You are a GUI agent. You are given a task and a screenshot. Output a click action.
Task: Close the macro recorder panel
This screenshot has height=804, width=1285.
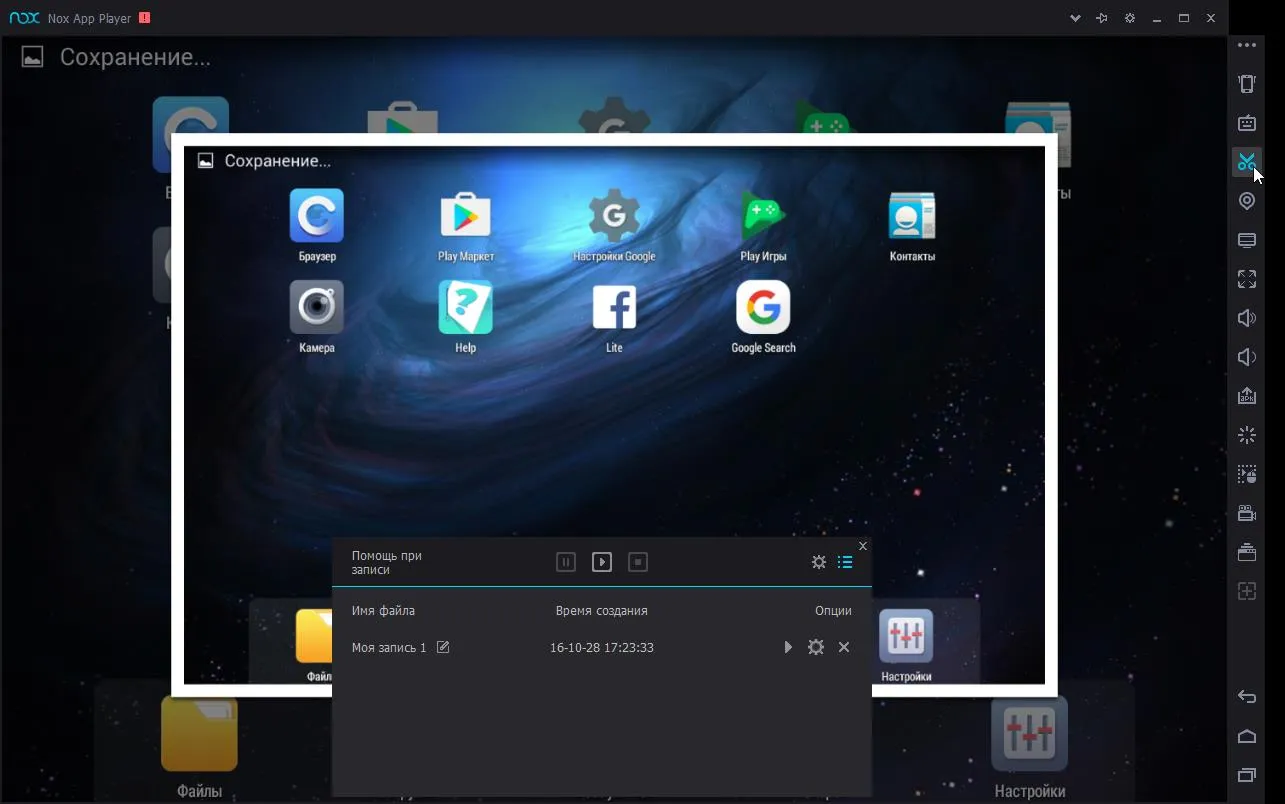pos(863,546)
